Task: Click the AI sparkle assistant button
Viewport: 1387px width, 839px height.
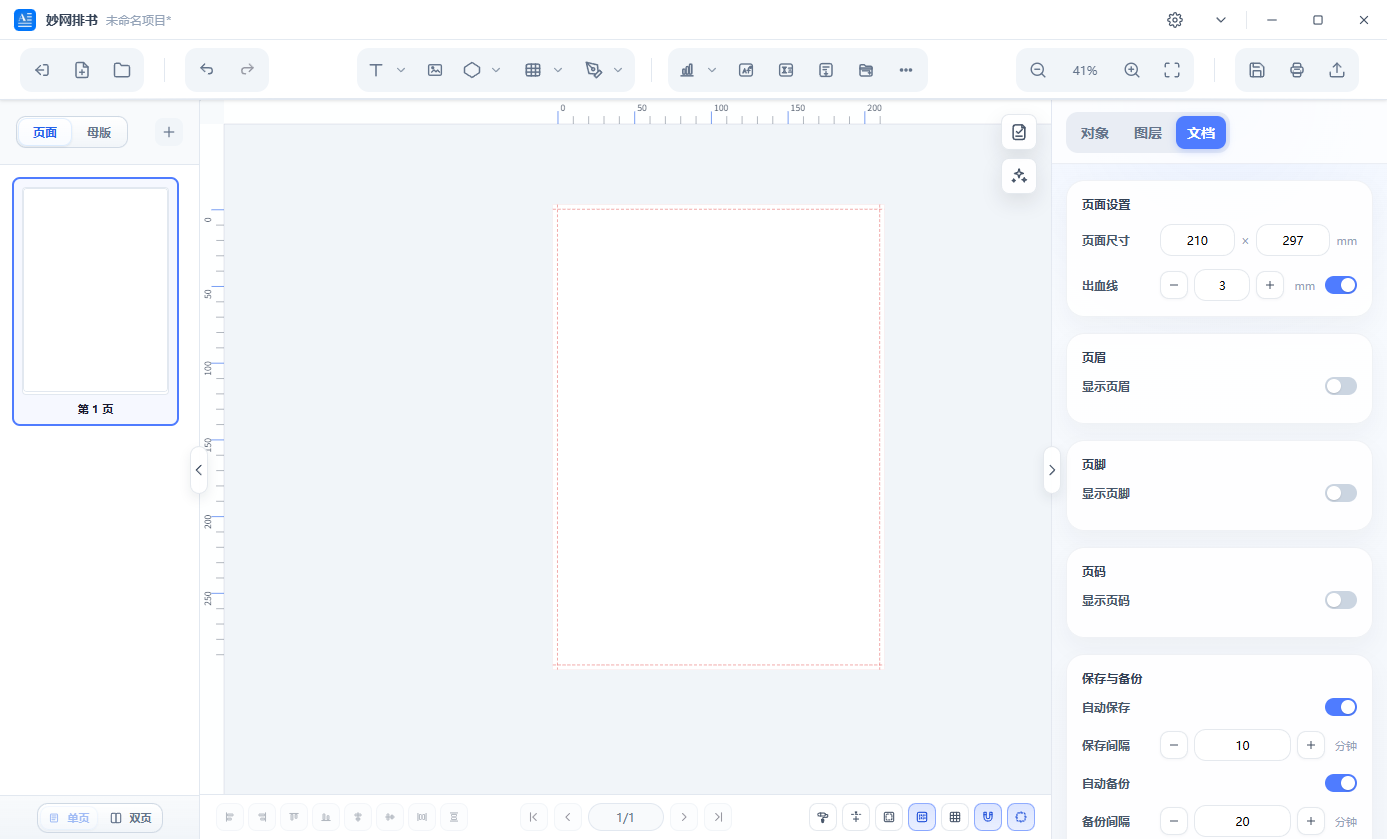Action: 1019,176
